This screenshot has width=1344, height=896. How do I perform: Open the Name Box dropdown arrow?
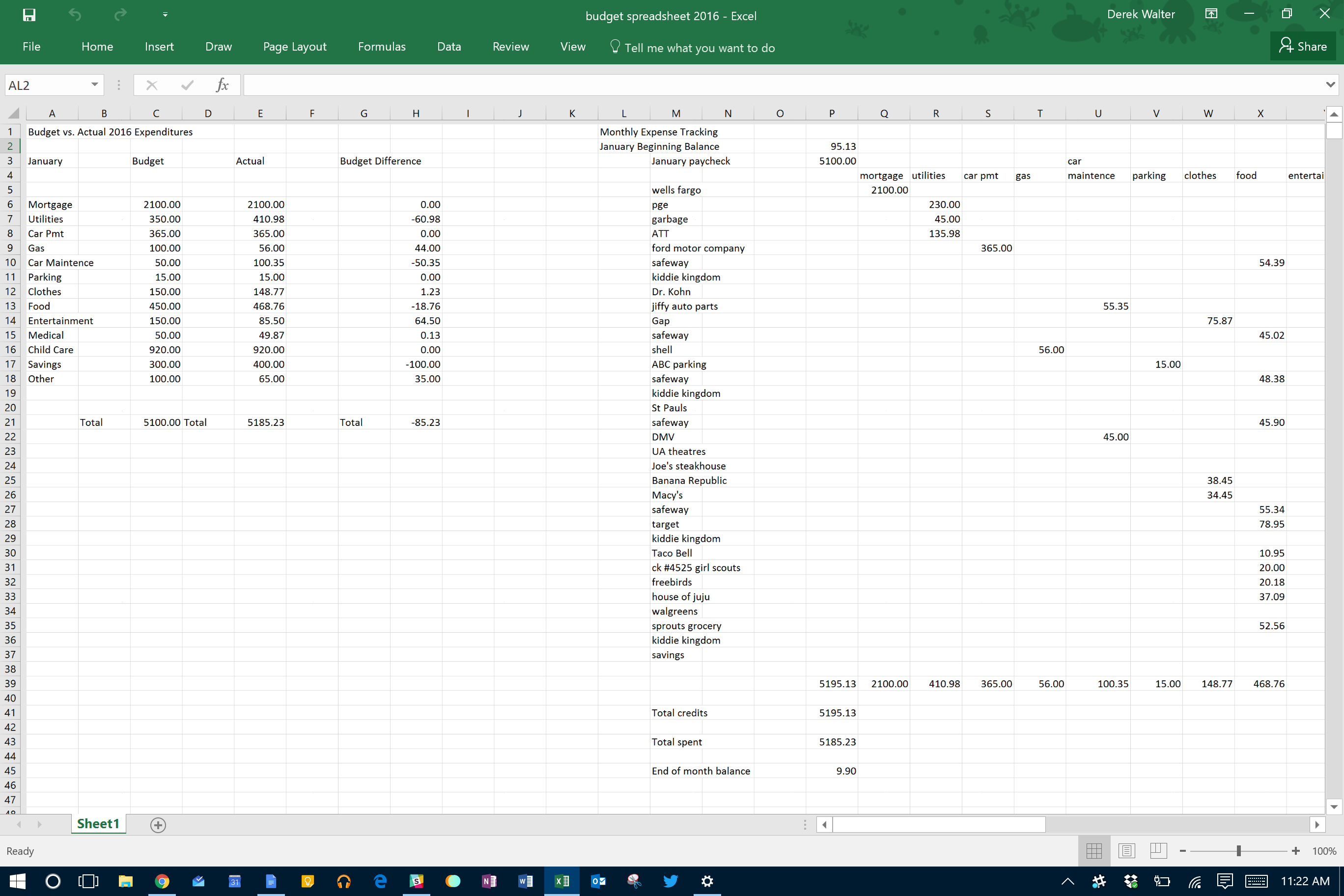point(94,84)
